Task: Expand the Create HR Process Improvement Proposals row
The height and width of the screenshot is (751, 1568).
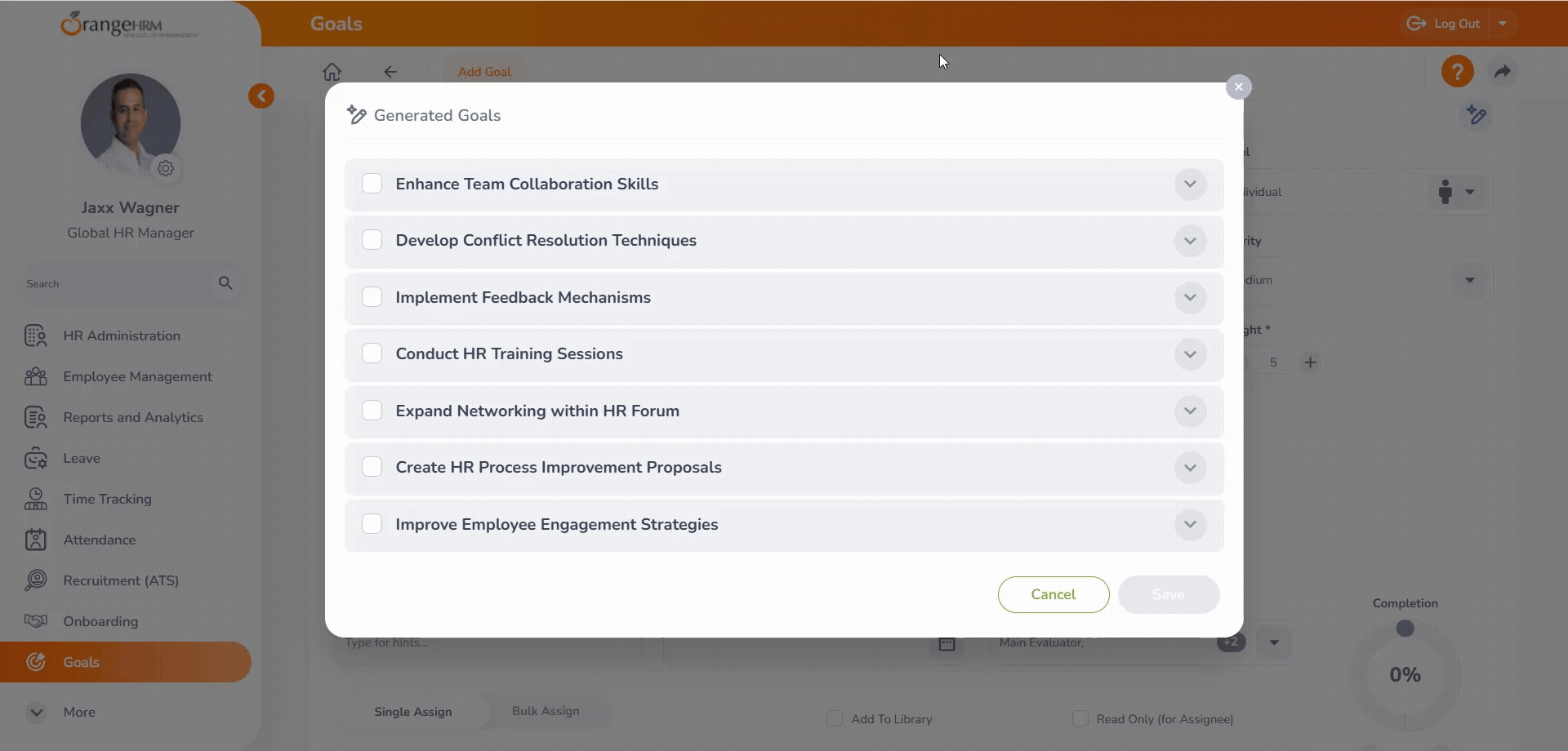Action: pyautogui.click(x=1190, y=468)
